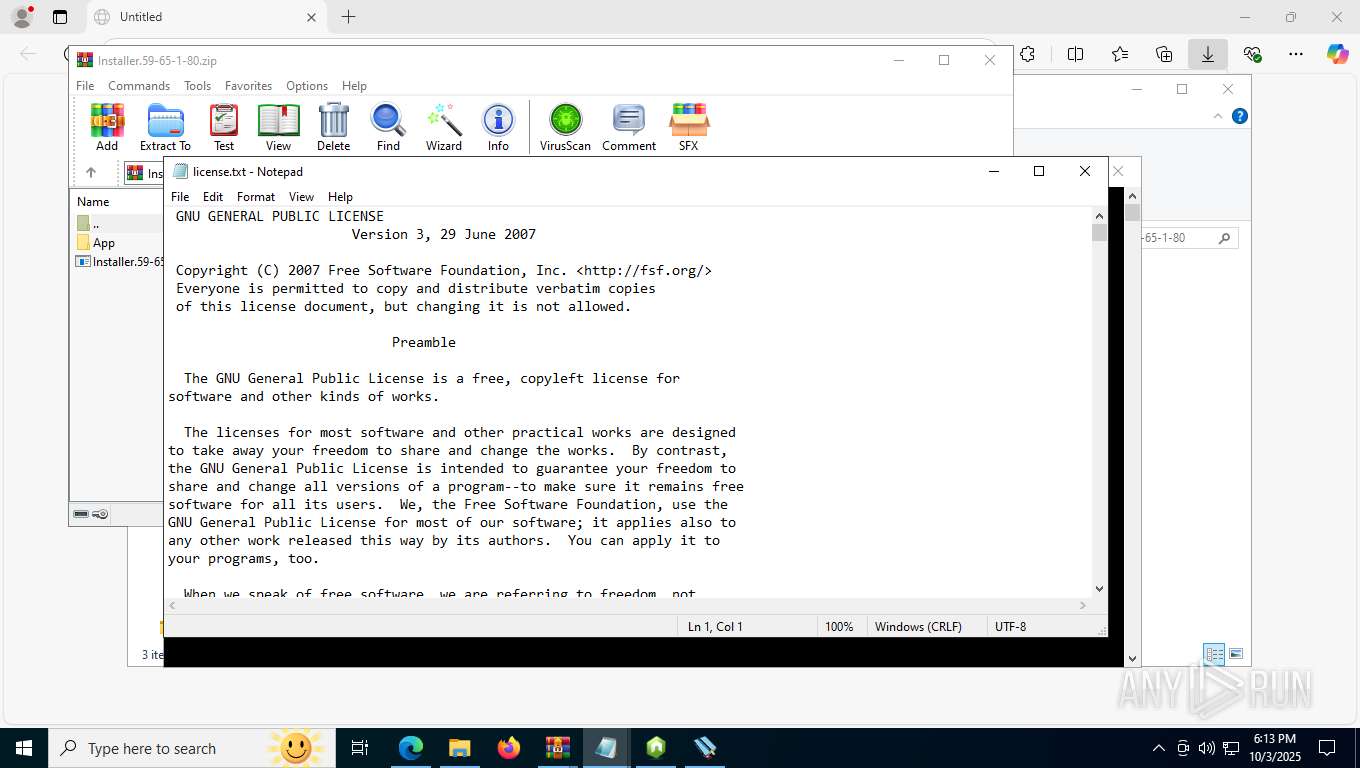
Task: Open the WinRAR File menu
Action: 85,86
